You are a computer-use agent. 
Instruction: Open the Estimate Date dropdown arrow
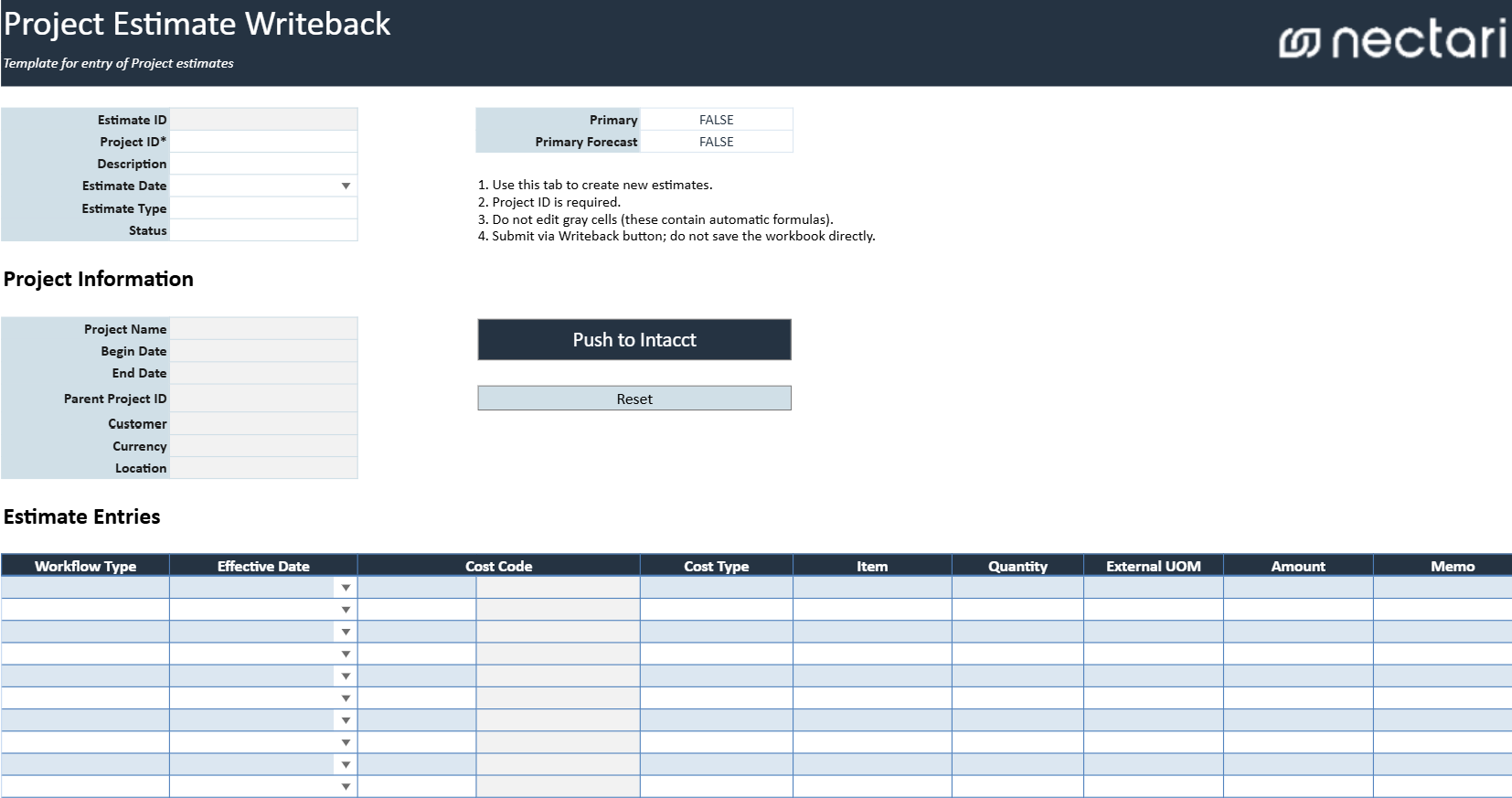[346, 186]
